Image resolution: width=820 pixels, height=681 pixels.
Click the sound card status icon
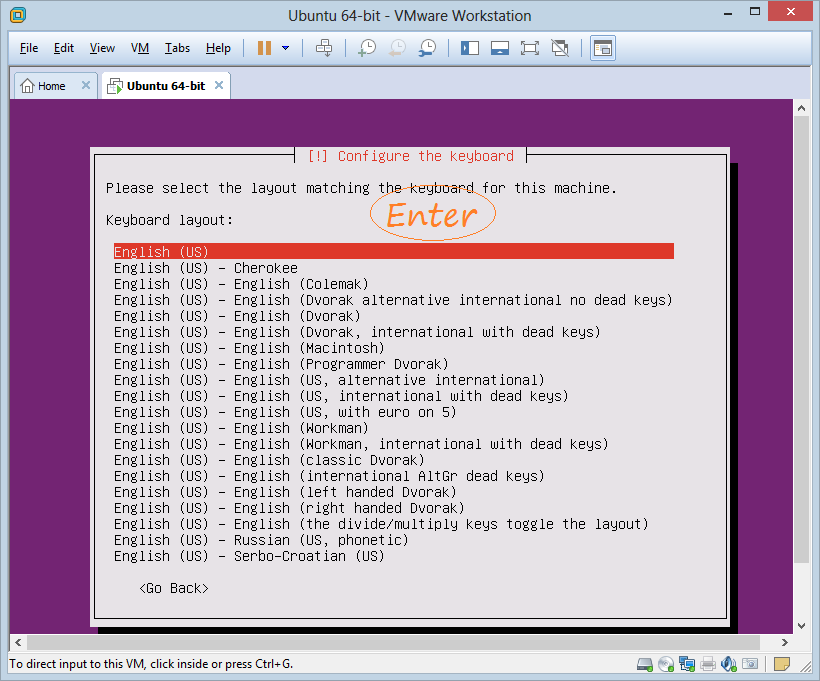728,664
